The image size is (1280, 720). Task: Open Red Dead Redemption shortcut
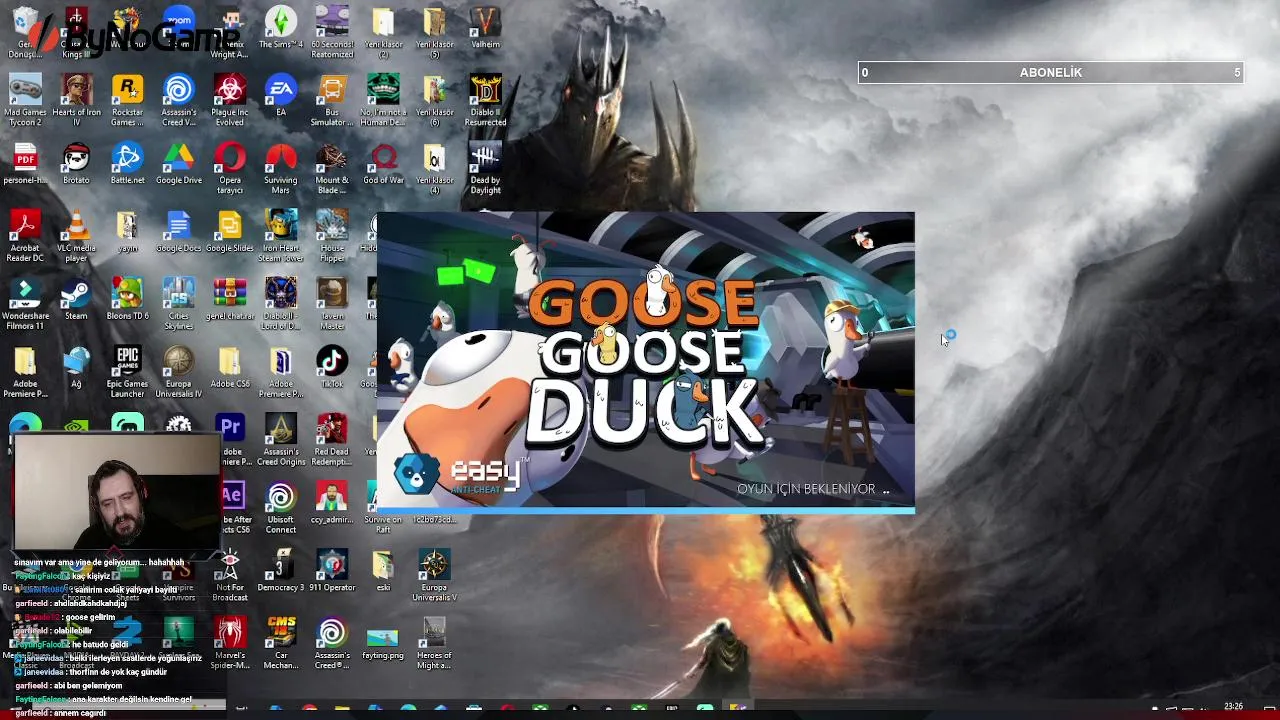point(332,440)
